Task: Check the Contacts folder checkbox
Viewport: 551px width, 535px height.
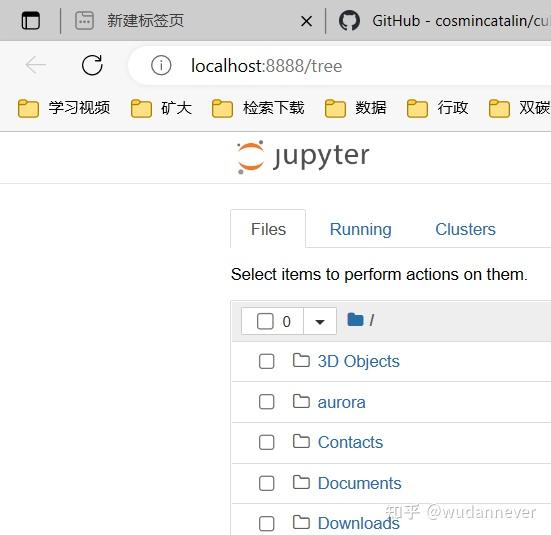Action: tap(266, 442)
